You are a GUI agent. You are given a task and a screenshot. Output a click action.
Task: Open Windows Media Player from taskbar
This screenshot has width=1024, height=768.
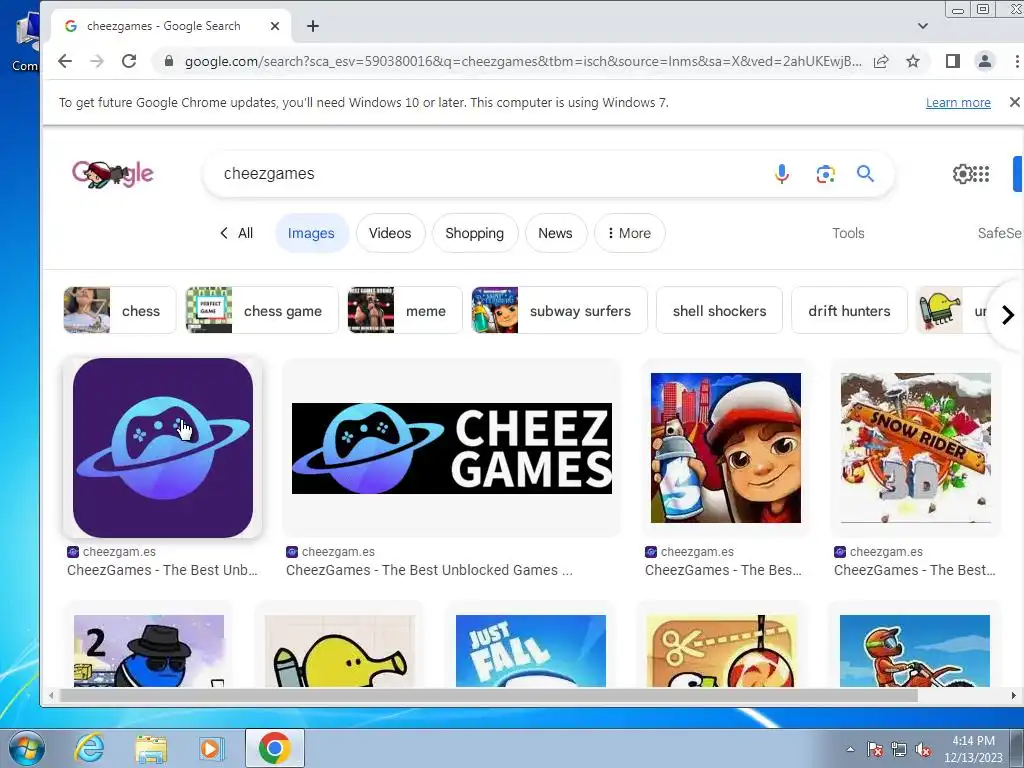pos(211,748)
